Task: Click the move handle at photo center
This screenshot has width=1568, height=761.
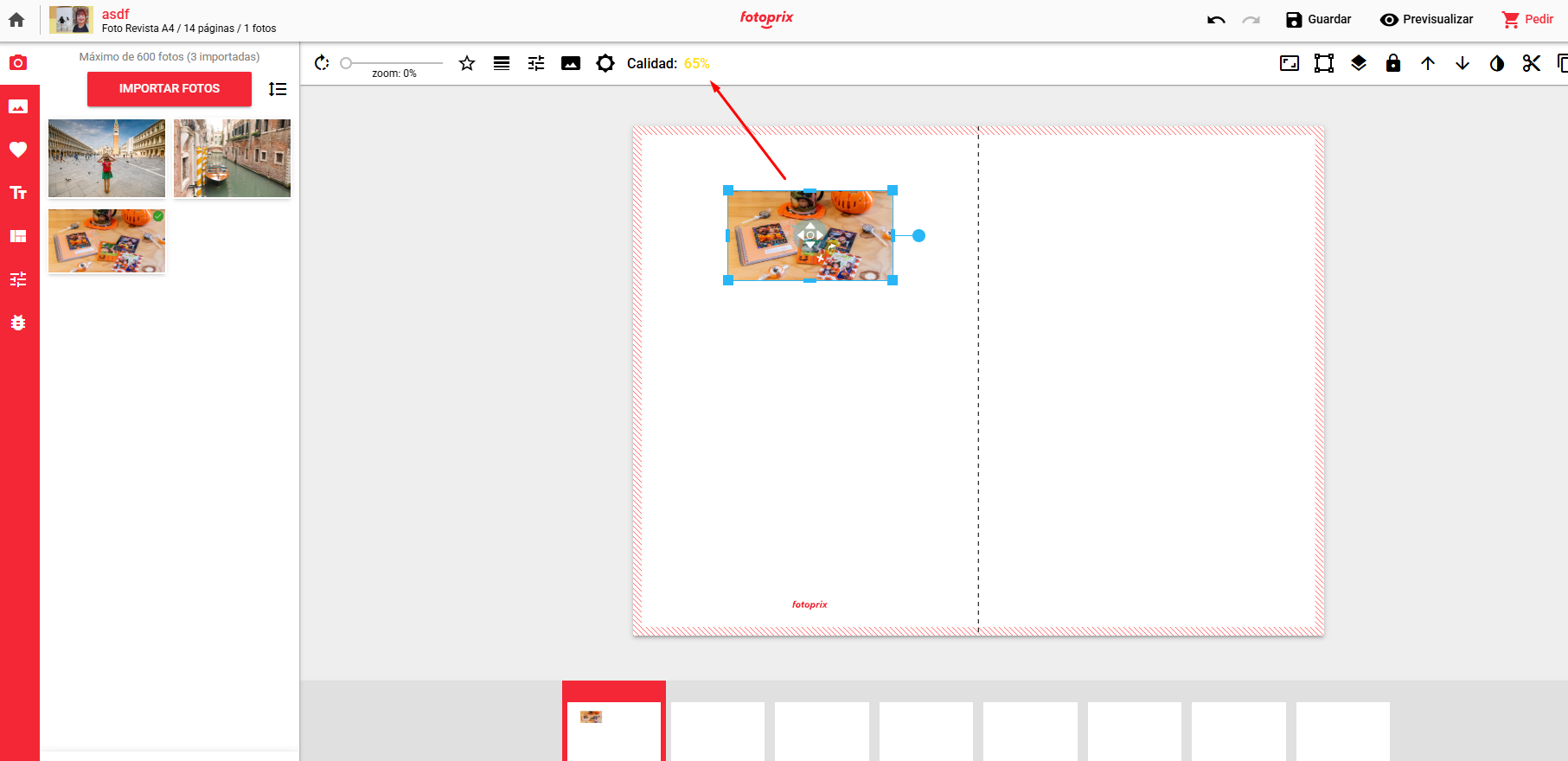Action: 810,235
